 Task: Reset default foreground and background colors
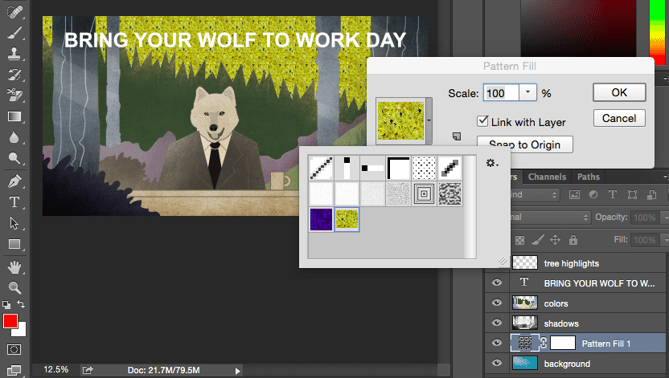tap(6, 305)
